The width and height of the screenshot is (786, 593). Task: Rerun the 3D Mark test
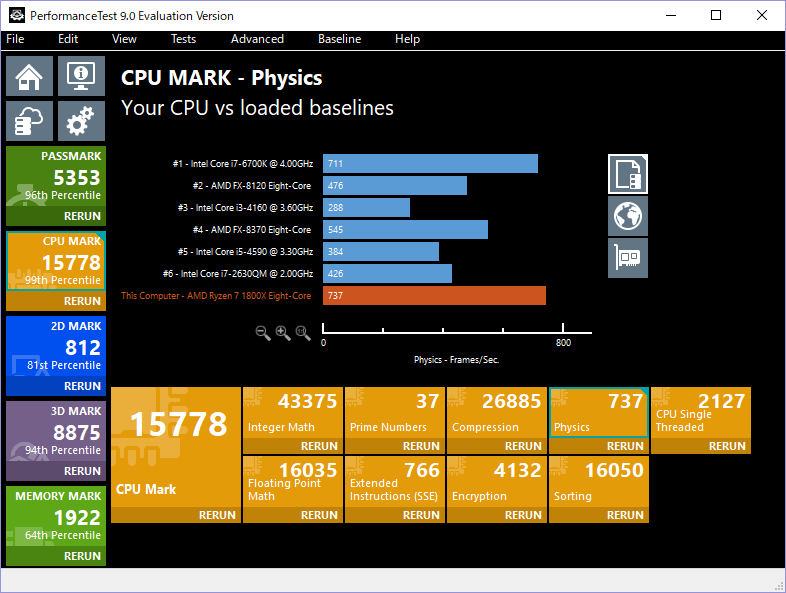point(82,471)
